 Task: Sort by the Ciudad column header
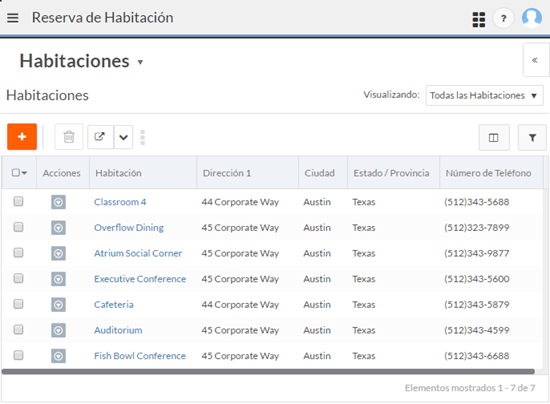click(319, 173)
